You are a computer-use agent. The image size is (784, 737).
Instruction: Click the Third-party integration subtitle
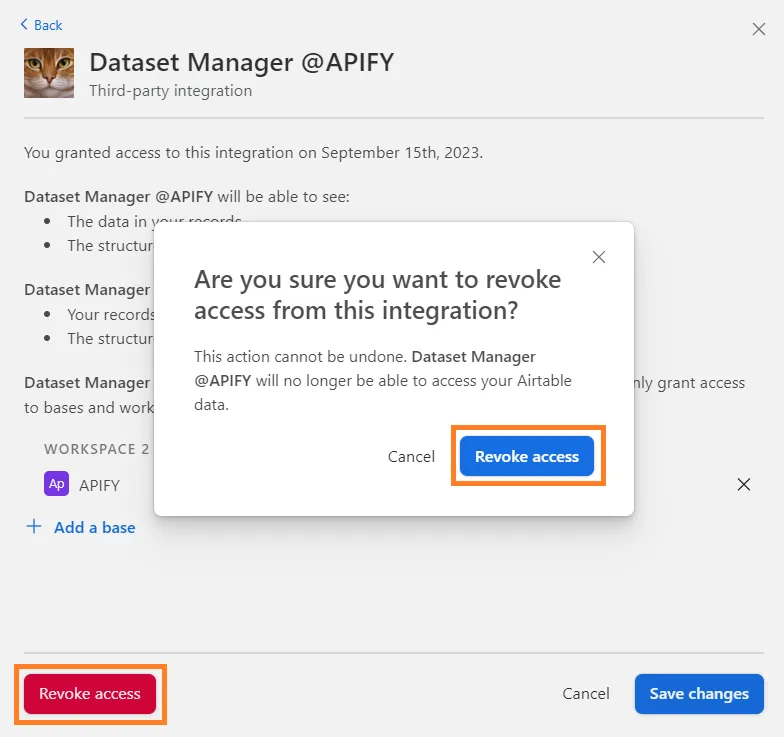coord(170,91)
